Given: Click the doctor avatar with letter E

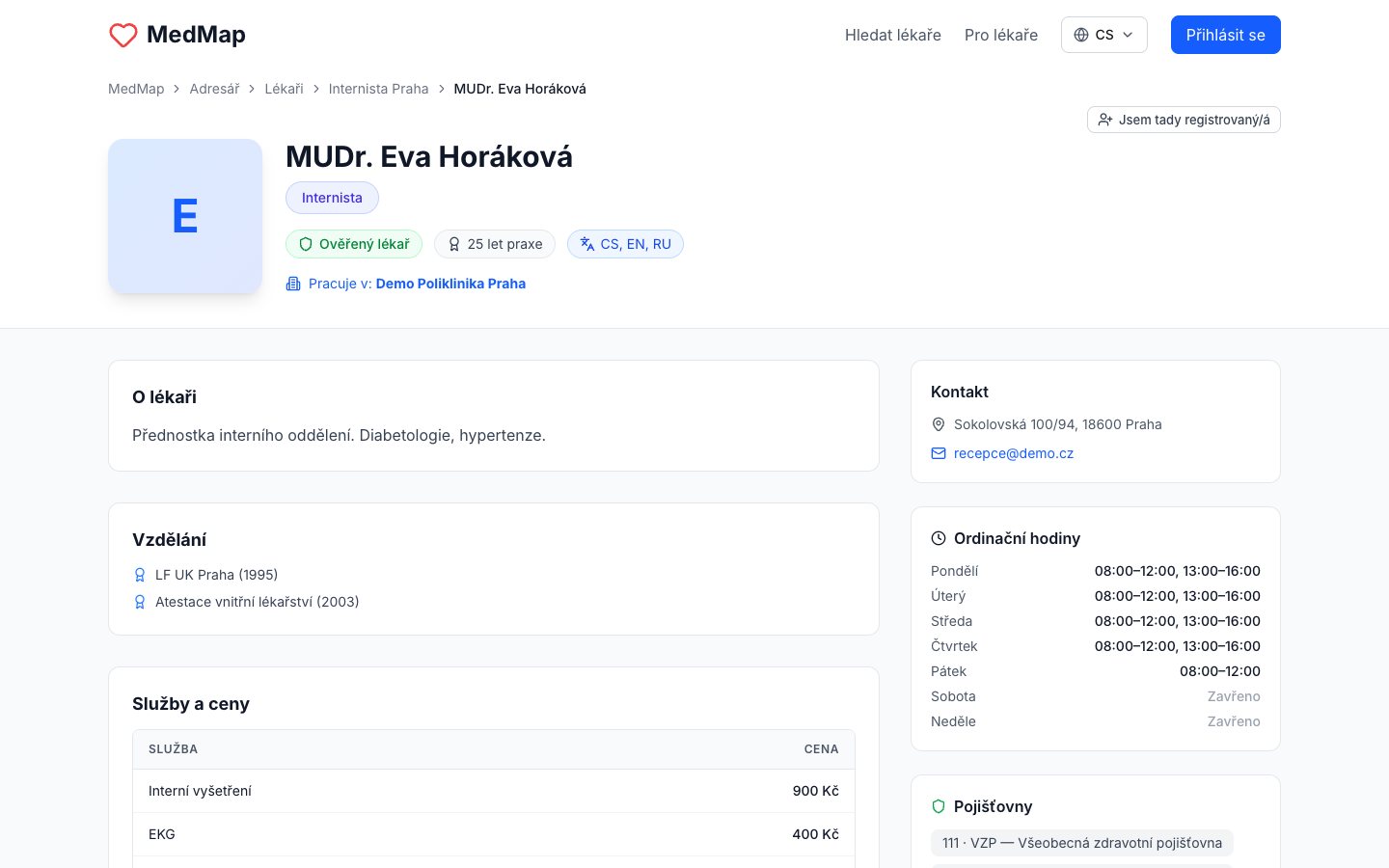Looking at the screenshot, I should (185, 216).
